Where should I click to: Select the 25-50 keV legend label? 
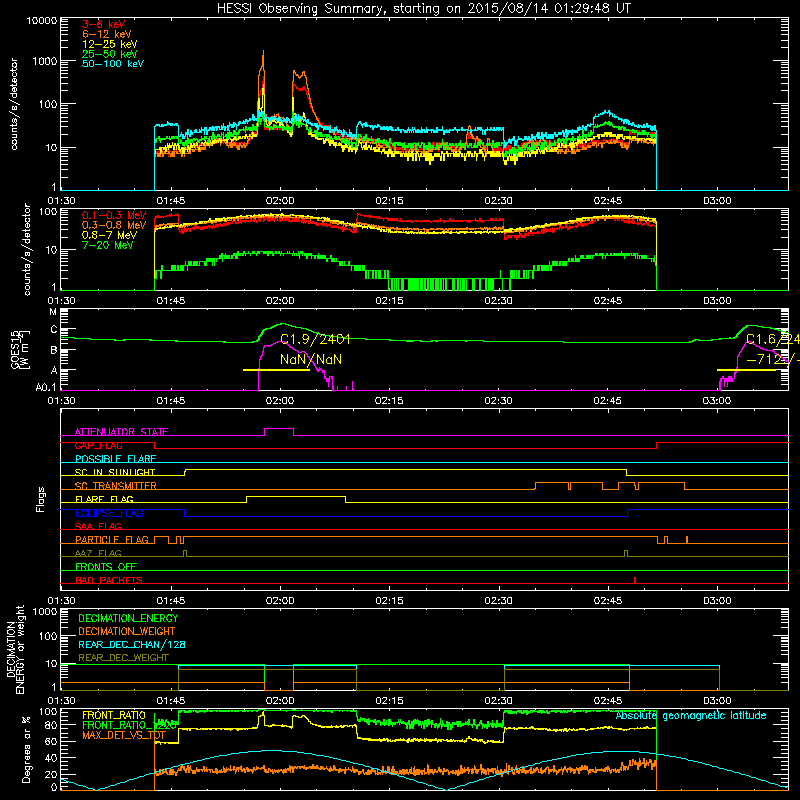[x=110, y=54]
